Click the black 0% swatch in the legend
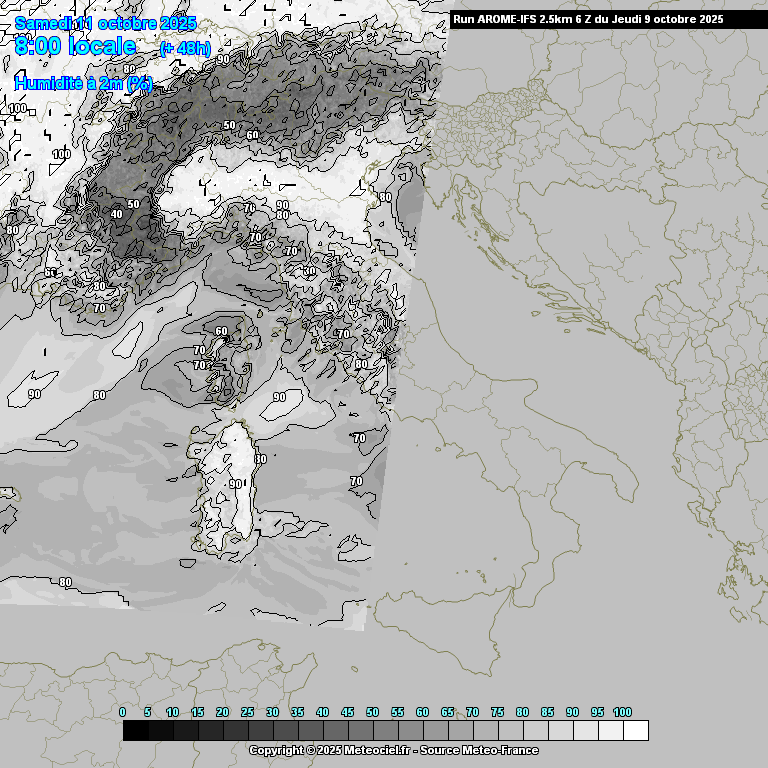The width and height of the screenshot is (768, 768). [135, 731]
